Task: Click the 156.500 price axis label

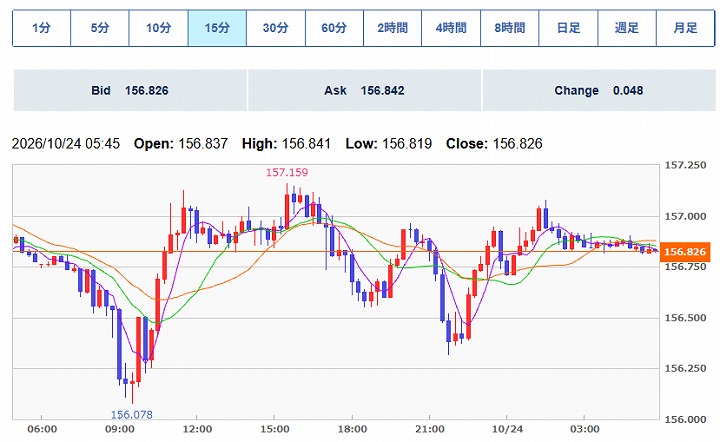Action: [x=686, y=318]
